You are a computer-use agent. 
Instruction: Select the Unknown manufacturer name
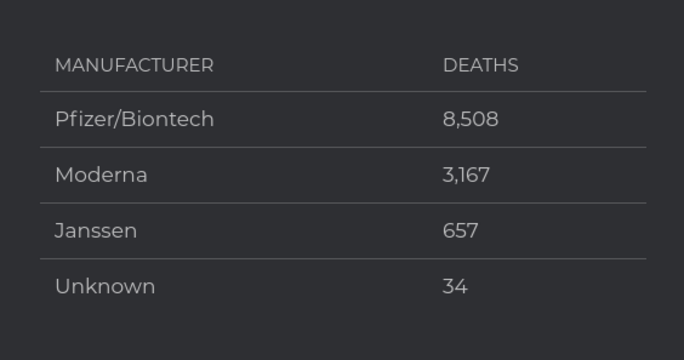pyautogui.click(x=105, y=286)
